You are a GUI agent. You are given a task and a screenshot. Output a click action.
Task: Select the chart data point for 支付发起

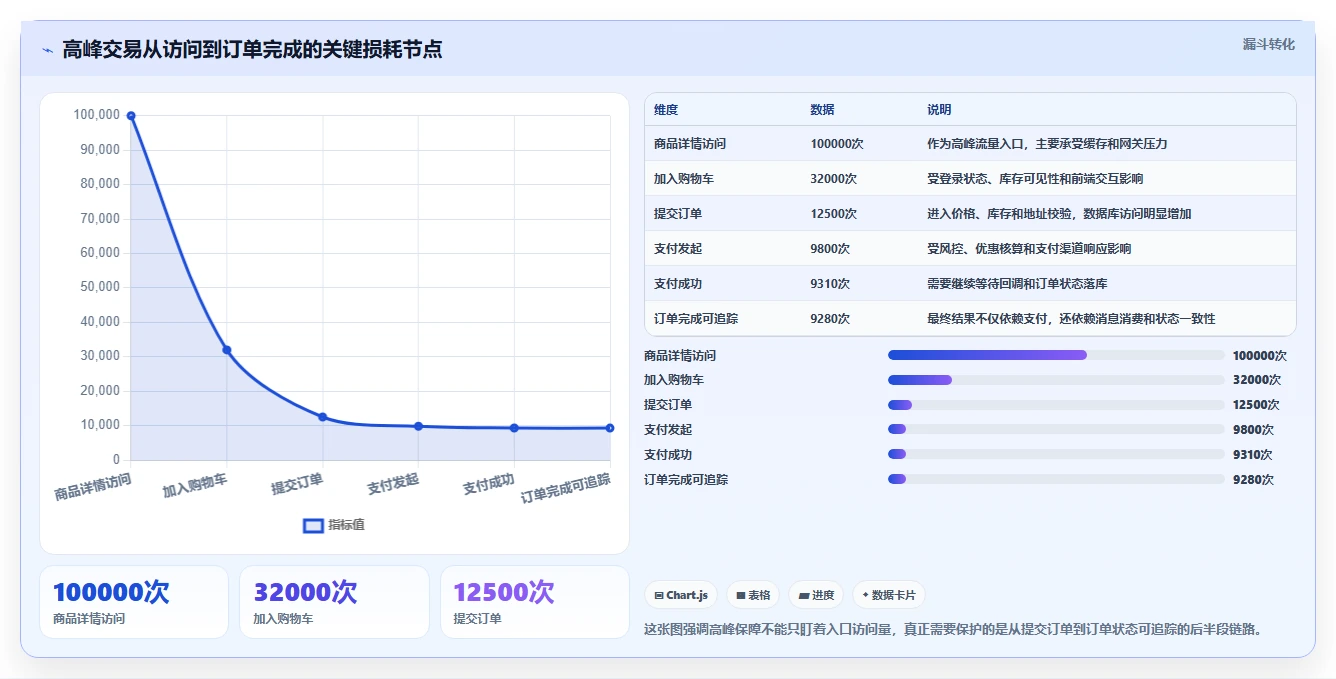pyautogui.click(x=418, y=426)
